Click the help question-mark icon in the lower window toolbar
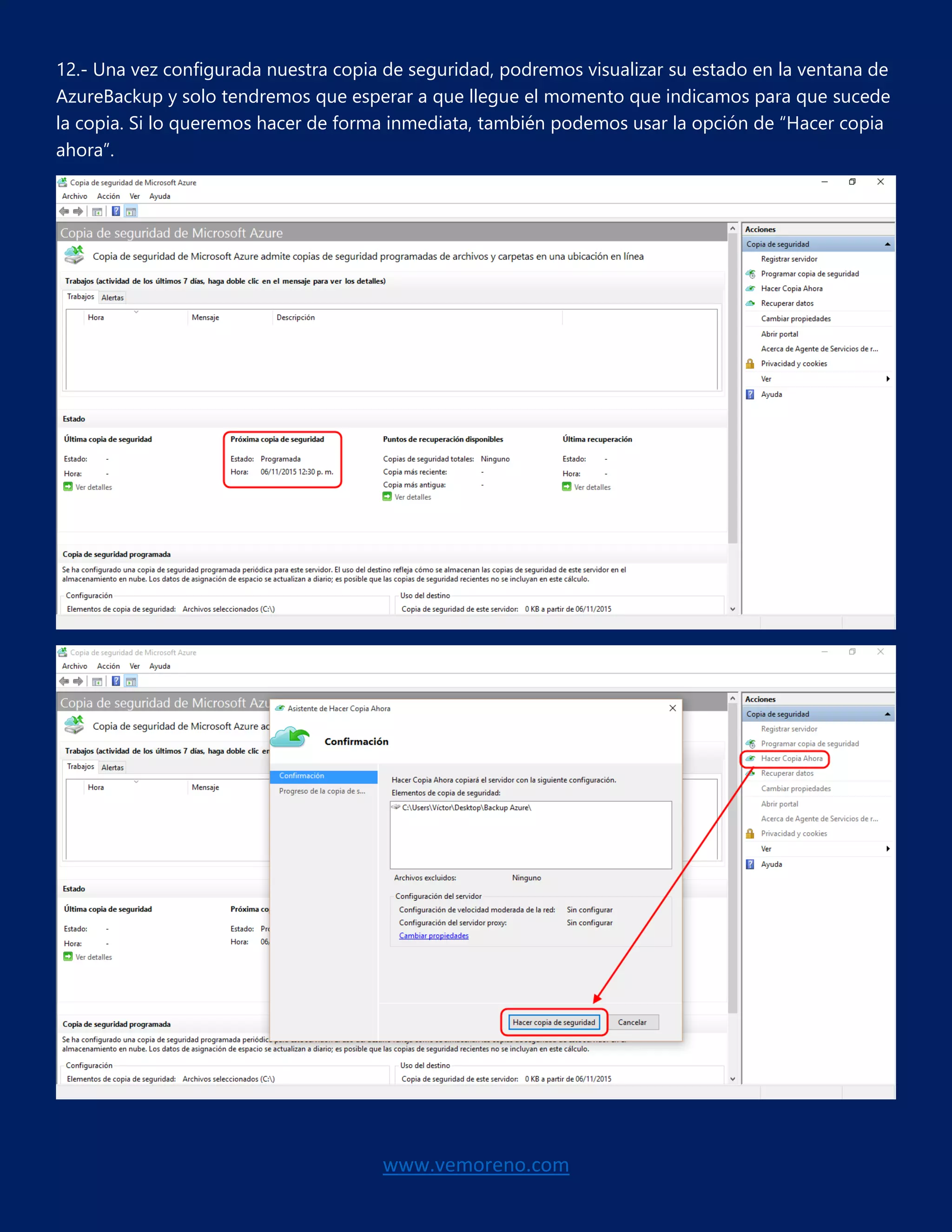 click(x=116, y=682)
